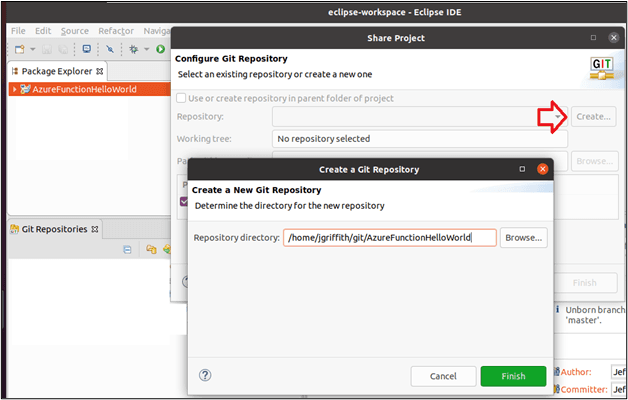This screenshot has height=400, width=628.
Task: Click the Committer field
Action: click(619, 389)
